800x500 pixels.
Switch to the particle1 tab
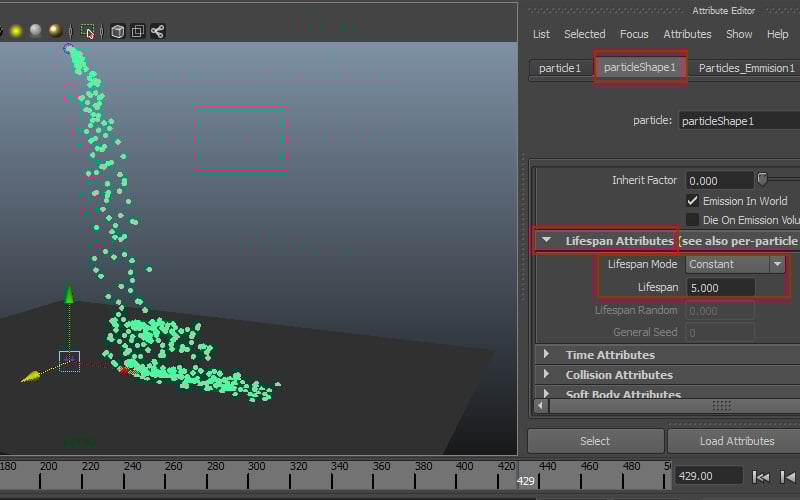tap(560, 68)
